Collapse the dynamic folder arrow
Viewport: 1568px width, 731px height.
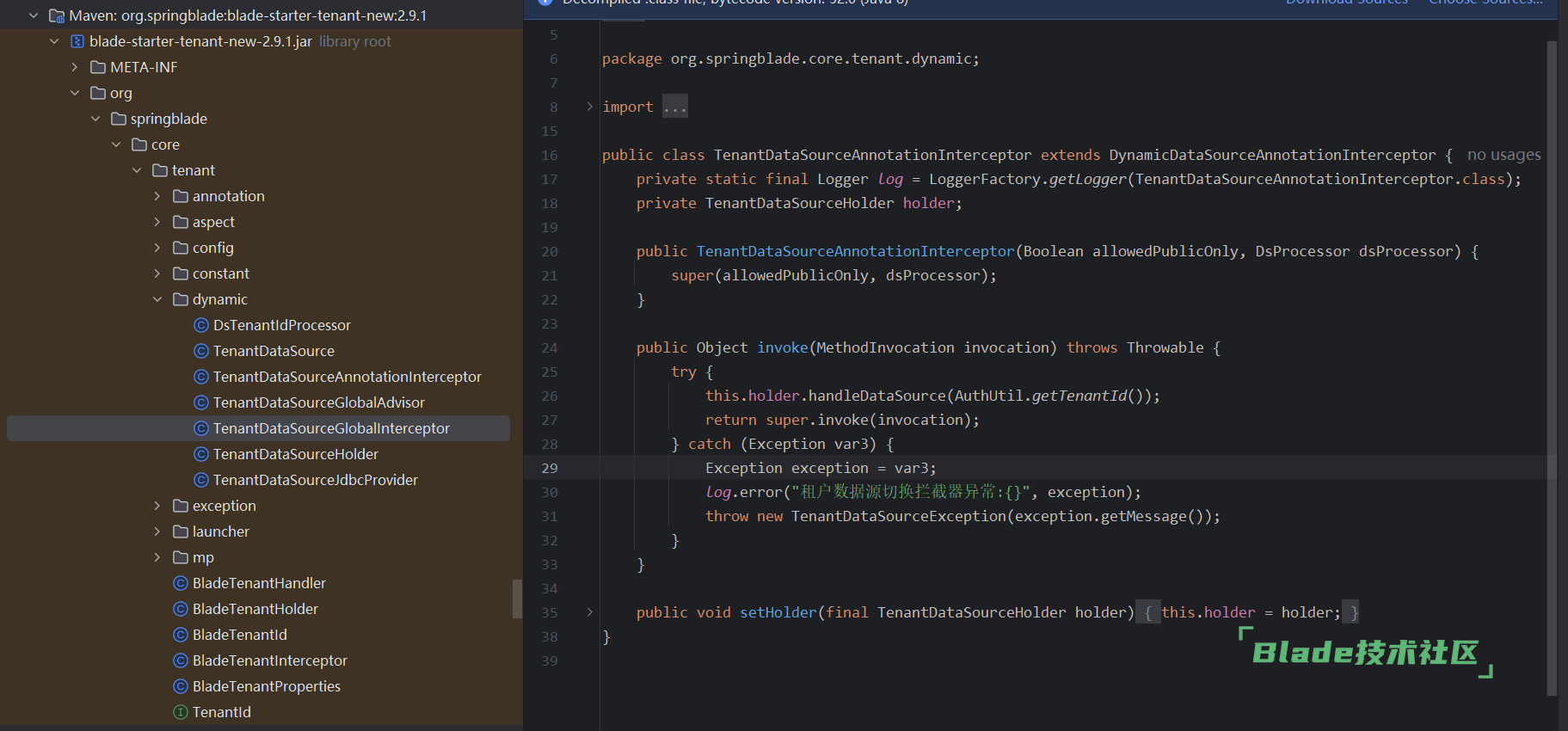point(157,299)
